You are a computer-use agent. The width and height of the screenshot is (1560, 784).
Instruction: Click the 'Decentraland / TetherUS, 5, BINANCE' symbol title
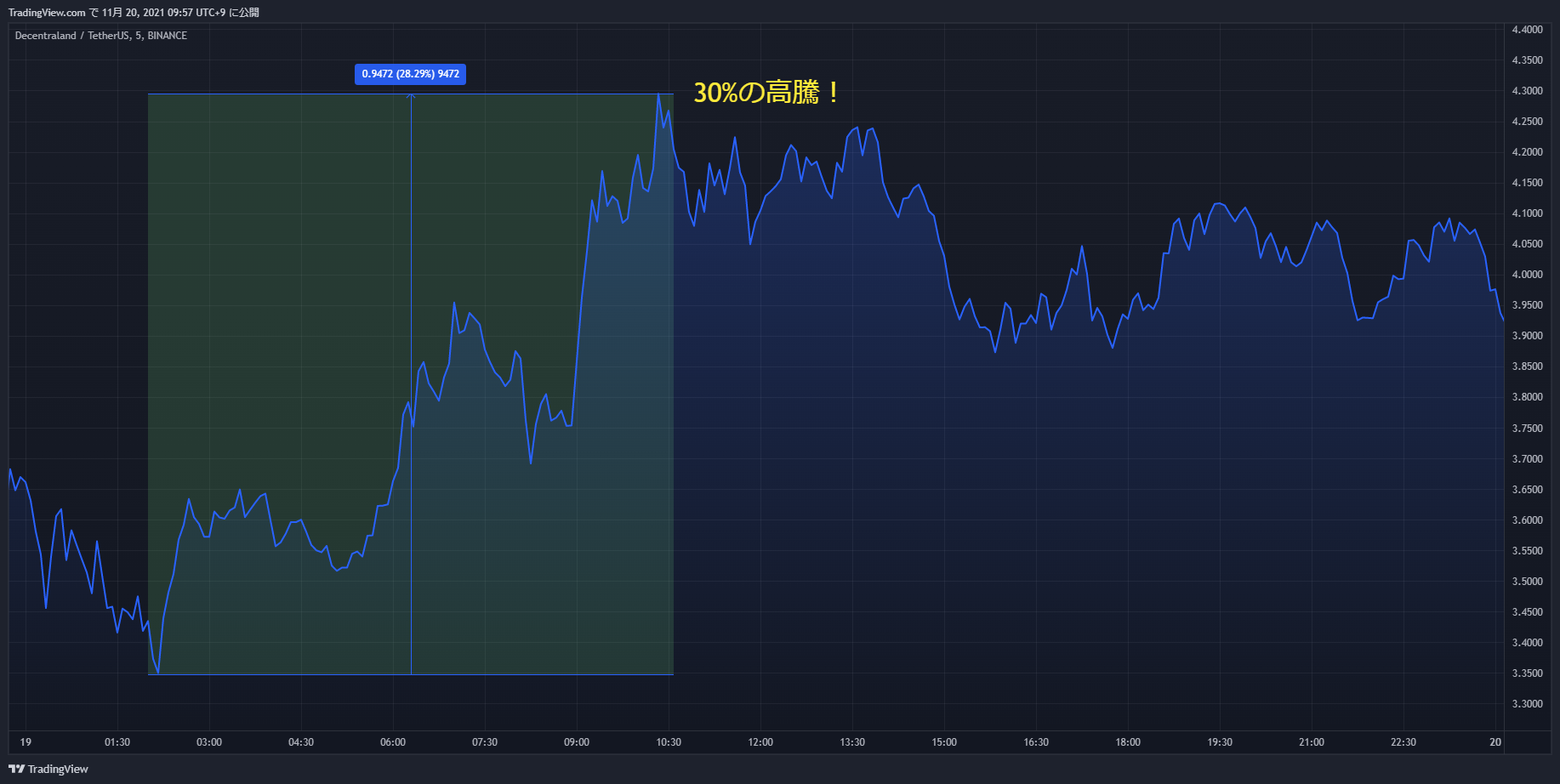click(101, 36)
